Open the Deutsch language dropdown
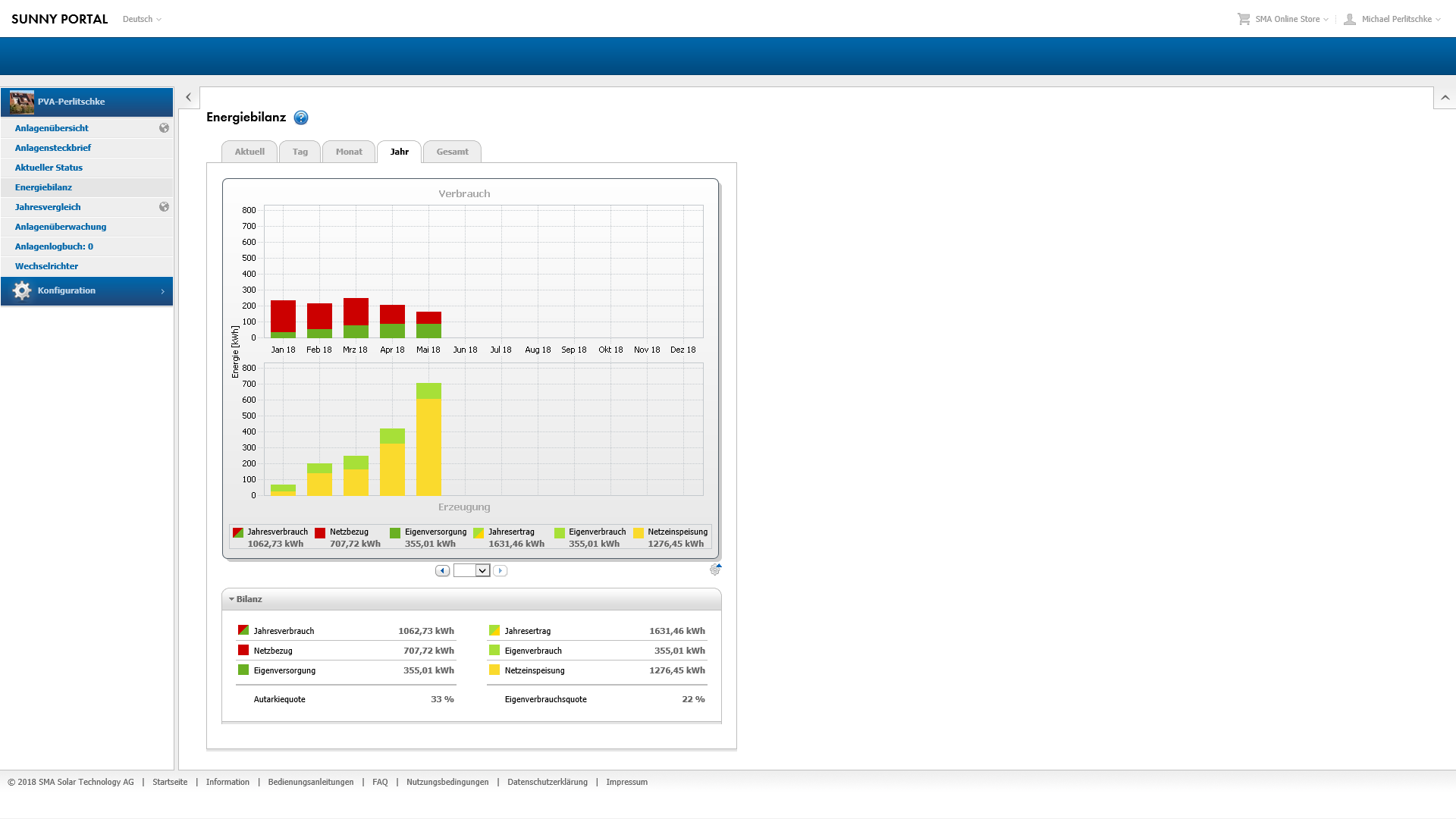This screenshot has width=1456, height=819. (142, 19)
